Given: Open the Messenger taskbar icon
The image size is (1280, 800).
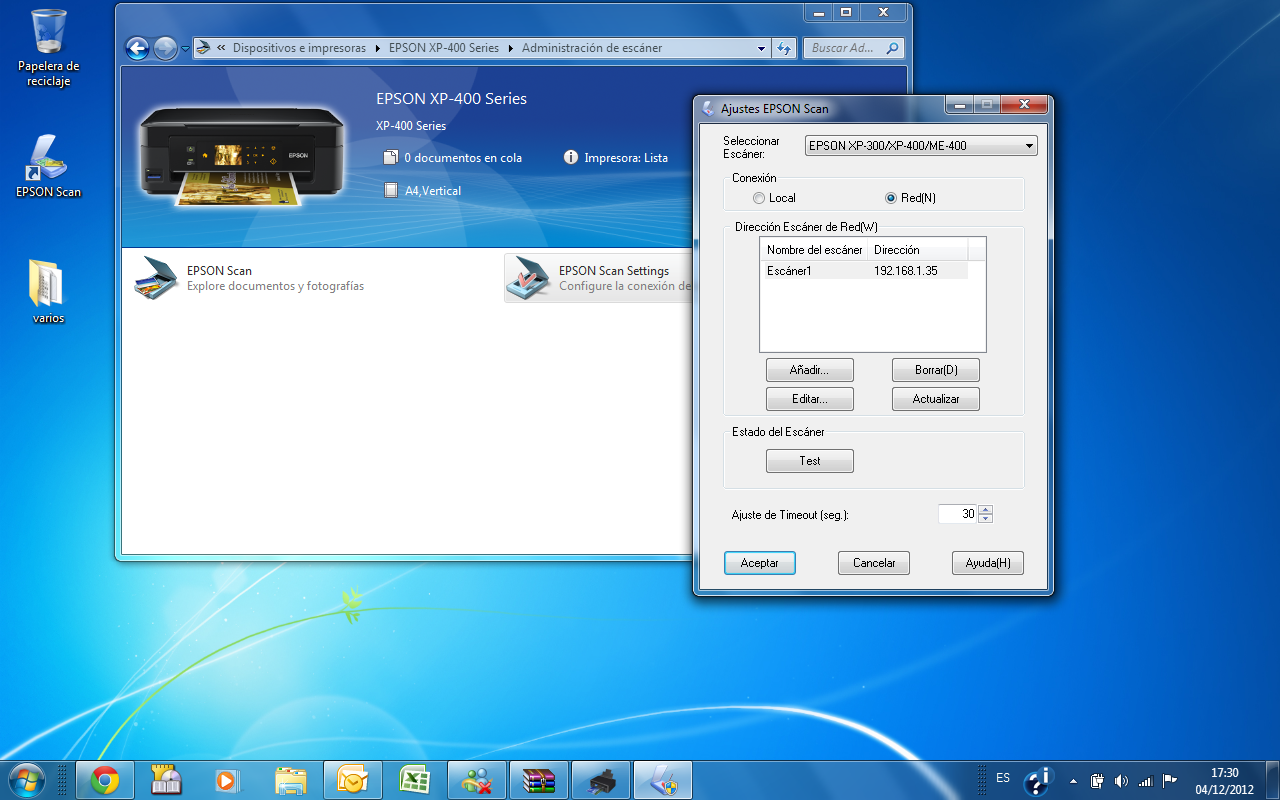Looking at the screenshot, I should pyautogui.click(x=477, y=779).
